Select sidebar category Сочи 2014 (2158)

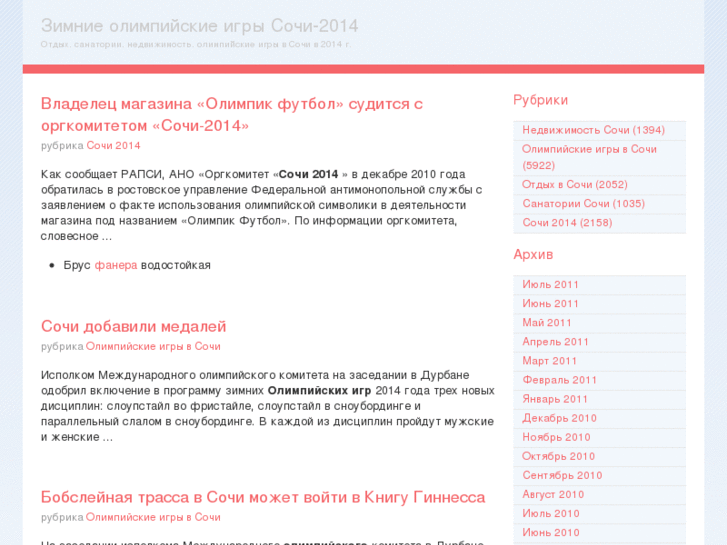pos(568,223)
